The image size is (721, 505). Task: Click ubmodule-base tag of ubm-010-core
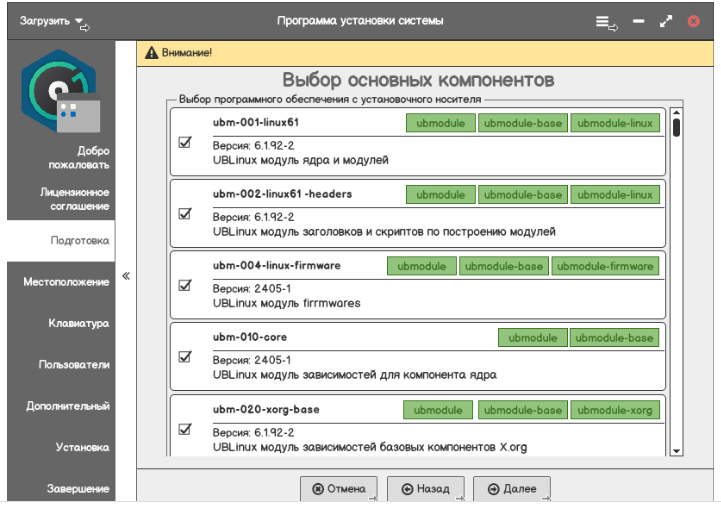614,338
